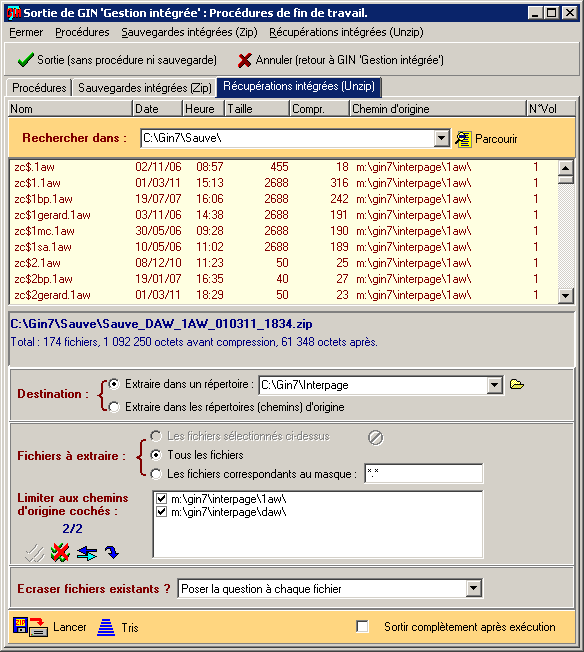Check Sortir complètement après exécution
The width and height of the screenshot is (584, 652).
pyautogui.click(x=362, y=627)
